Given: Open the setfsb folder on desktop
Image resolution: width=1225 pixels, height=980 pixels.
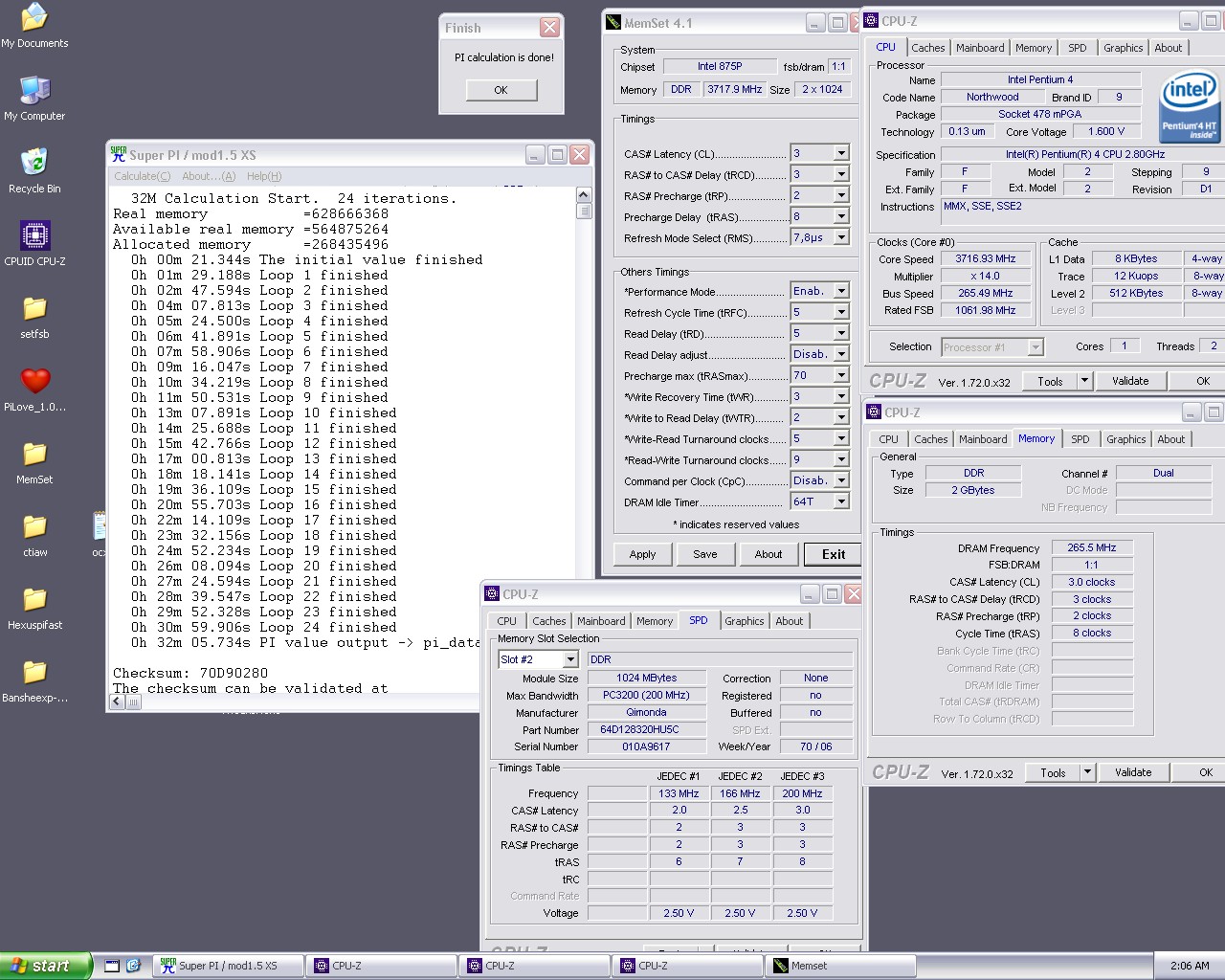Looking at the screenshot, I should point(34,309).
